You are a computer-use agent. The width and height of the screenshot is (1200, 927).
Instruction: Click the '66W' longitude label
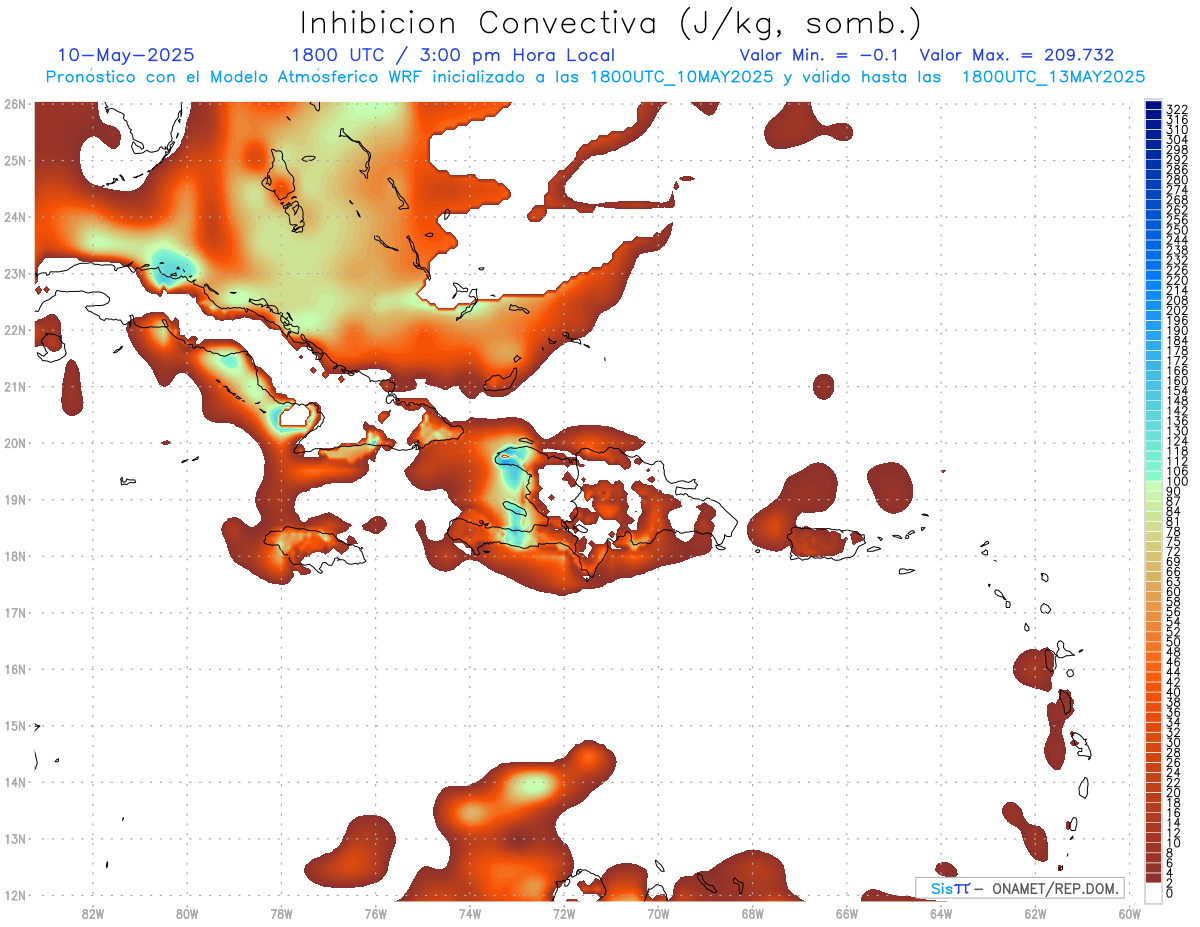coord(846,912)
